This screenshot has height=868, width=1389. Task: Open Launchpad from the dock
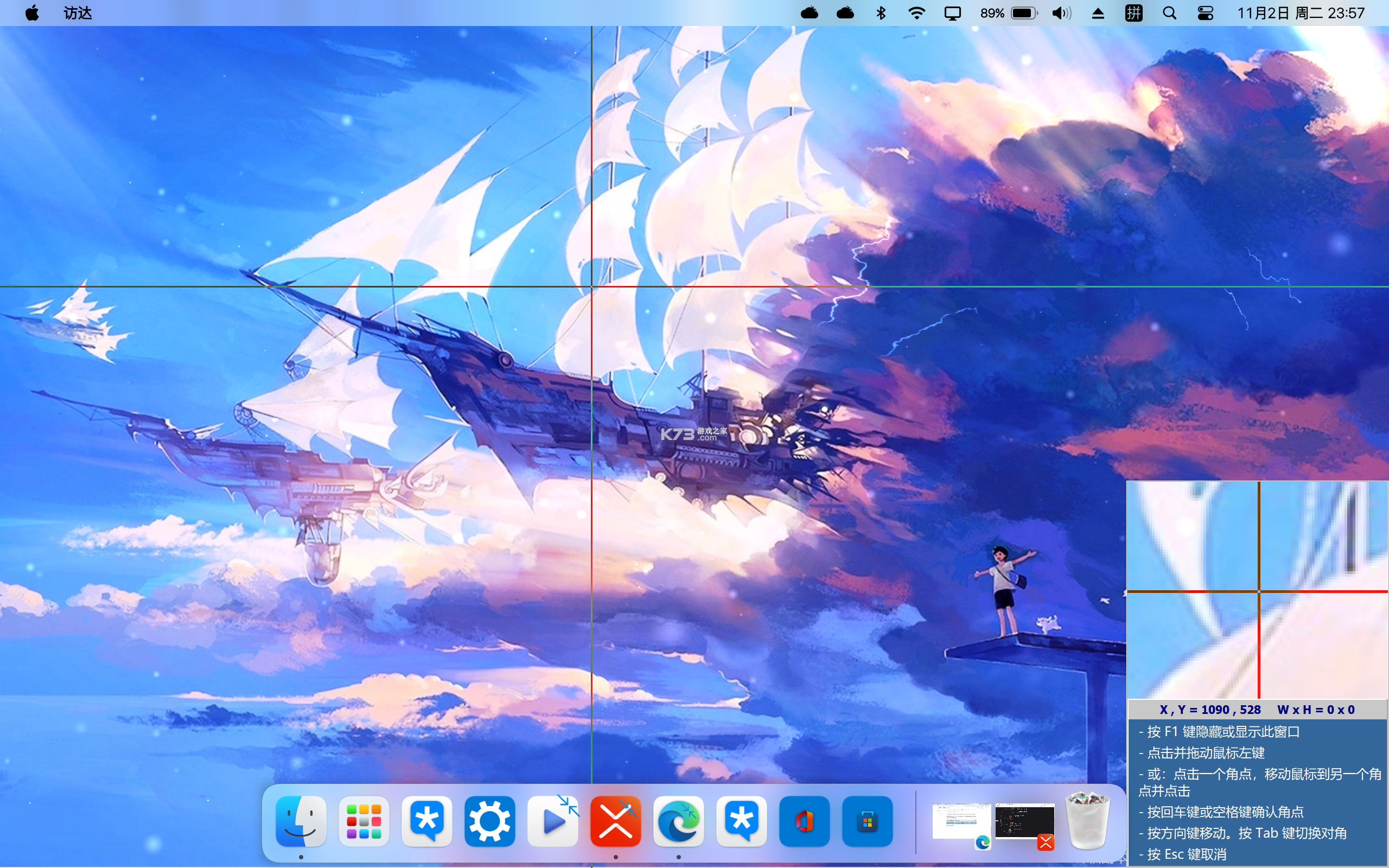click(x=364, y=821)
